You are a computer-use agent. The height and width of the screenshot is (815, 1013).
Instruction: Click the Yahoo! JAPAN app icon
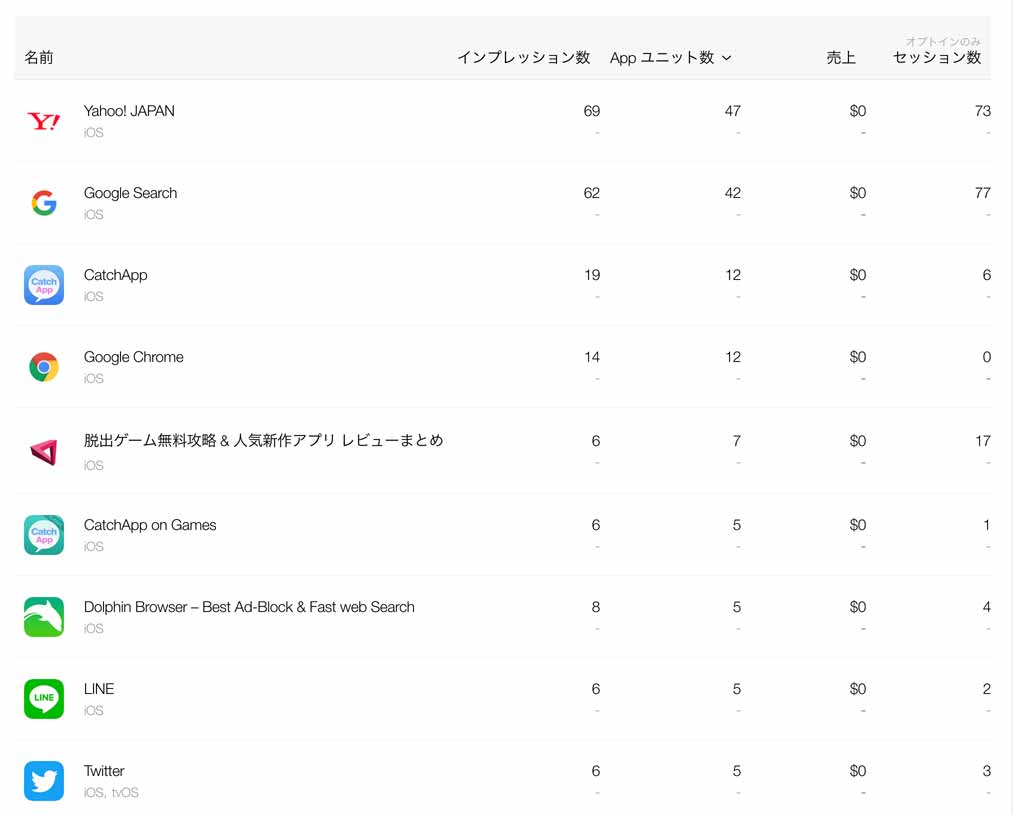[x=44, y=121]
